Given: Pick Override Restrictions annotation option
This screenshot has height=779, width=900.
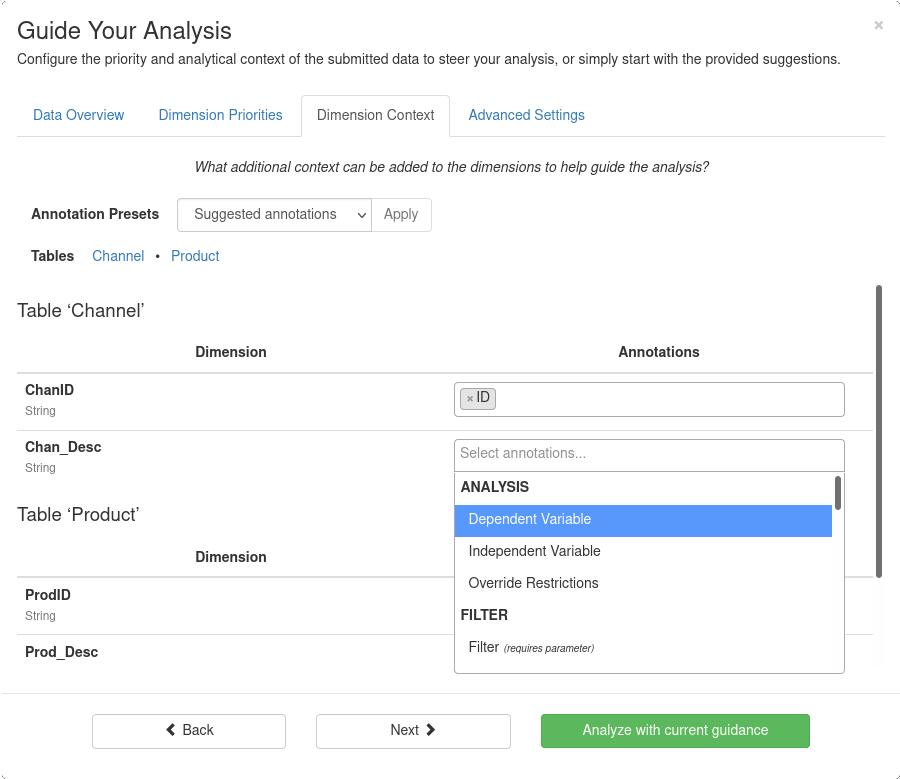Looking at the screenshot, I should tap(643, 583).
